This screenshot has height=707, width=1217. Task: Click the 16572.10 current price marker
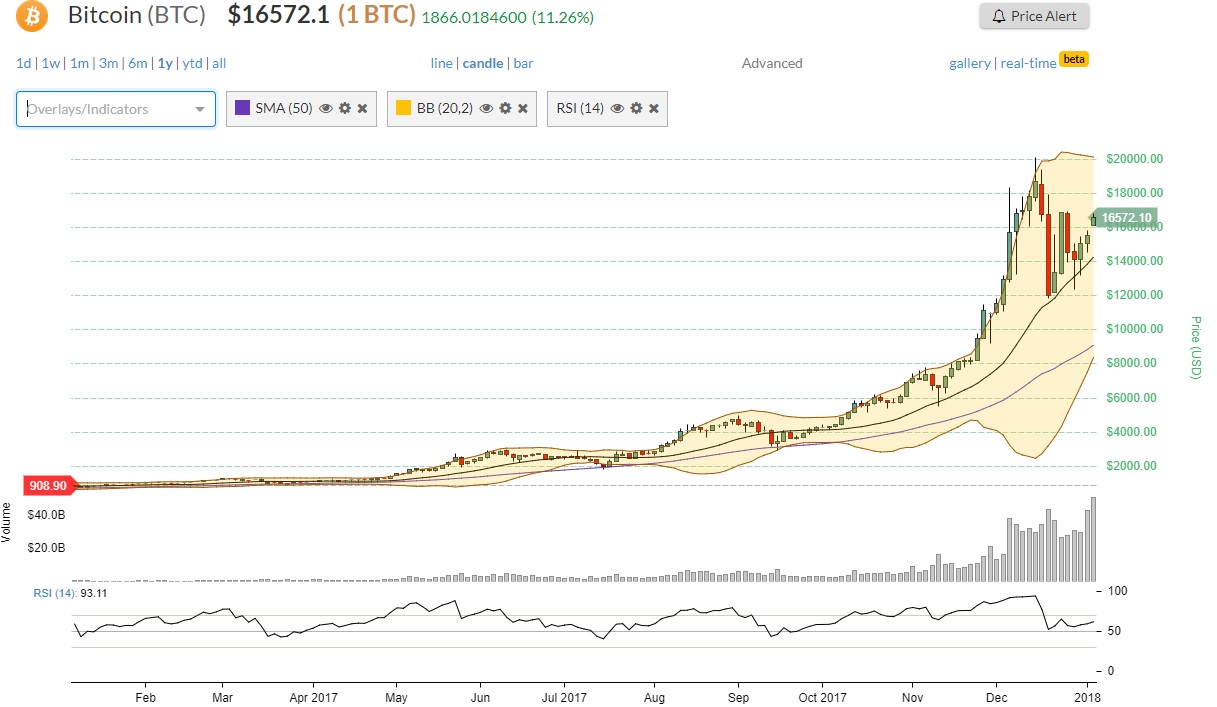1124,217
